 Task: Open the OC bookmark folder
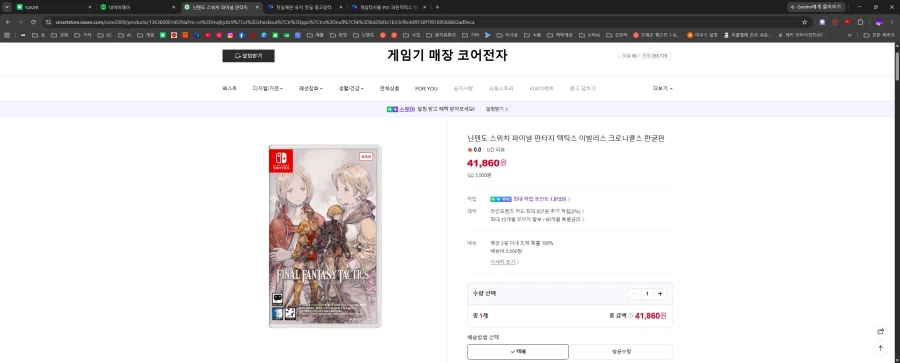click(x=105, y=35)
